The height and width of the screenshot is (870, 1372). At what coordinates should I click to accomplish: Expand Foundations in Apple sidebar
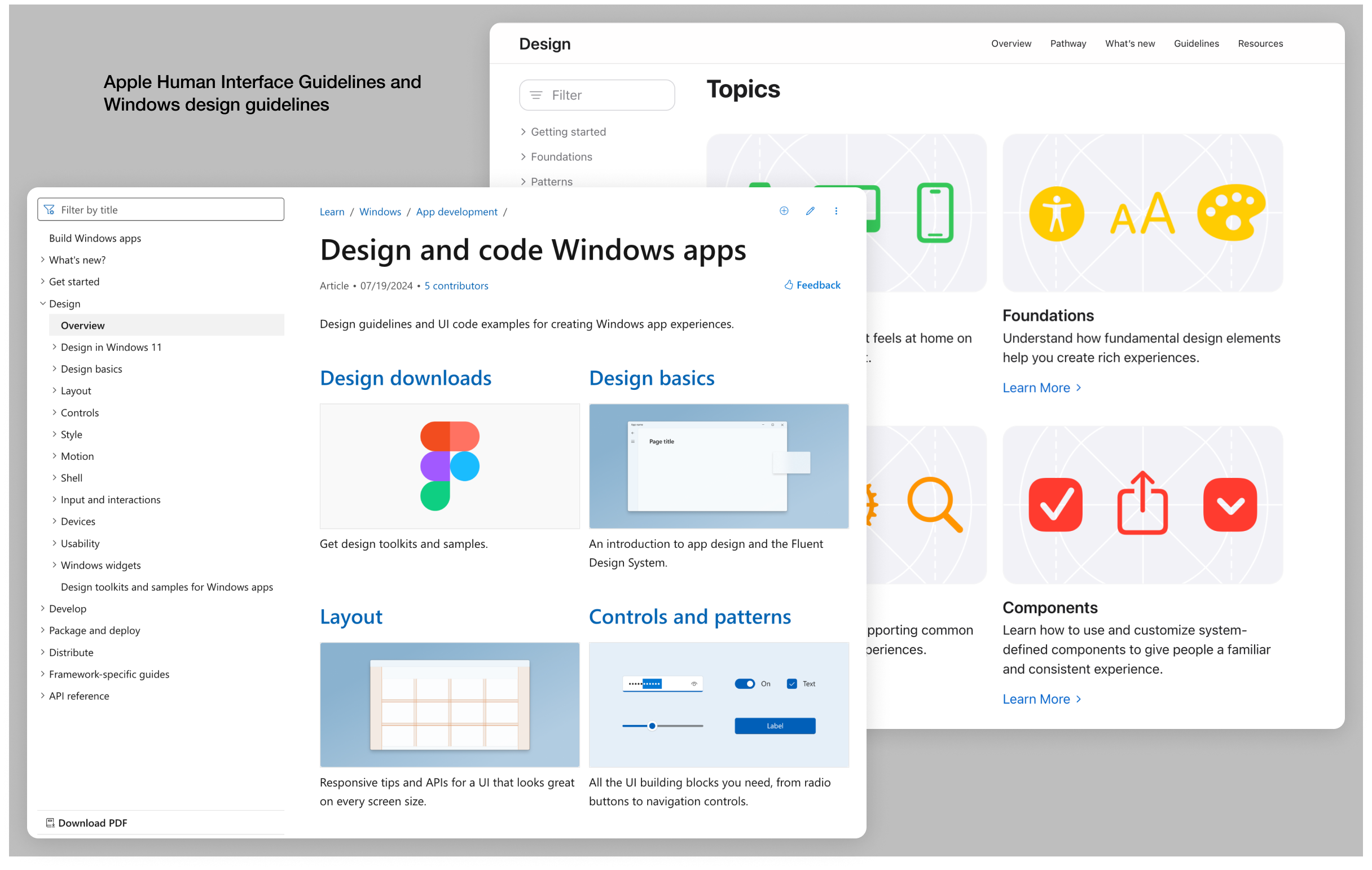(x=523, y=157)
